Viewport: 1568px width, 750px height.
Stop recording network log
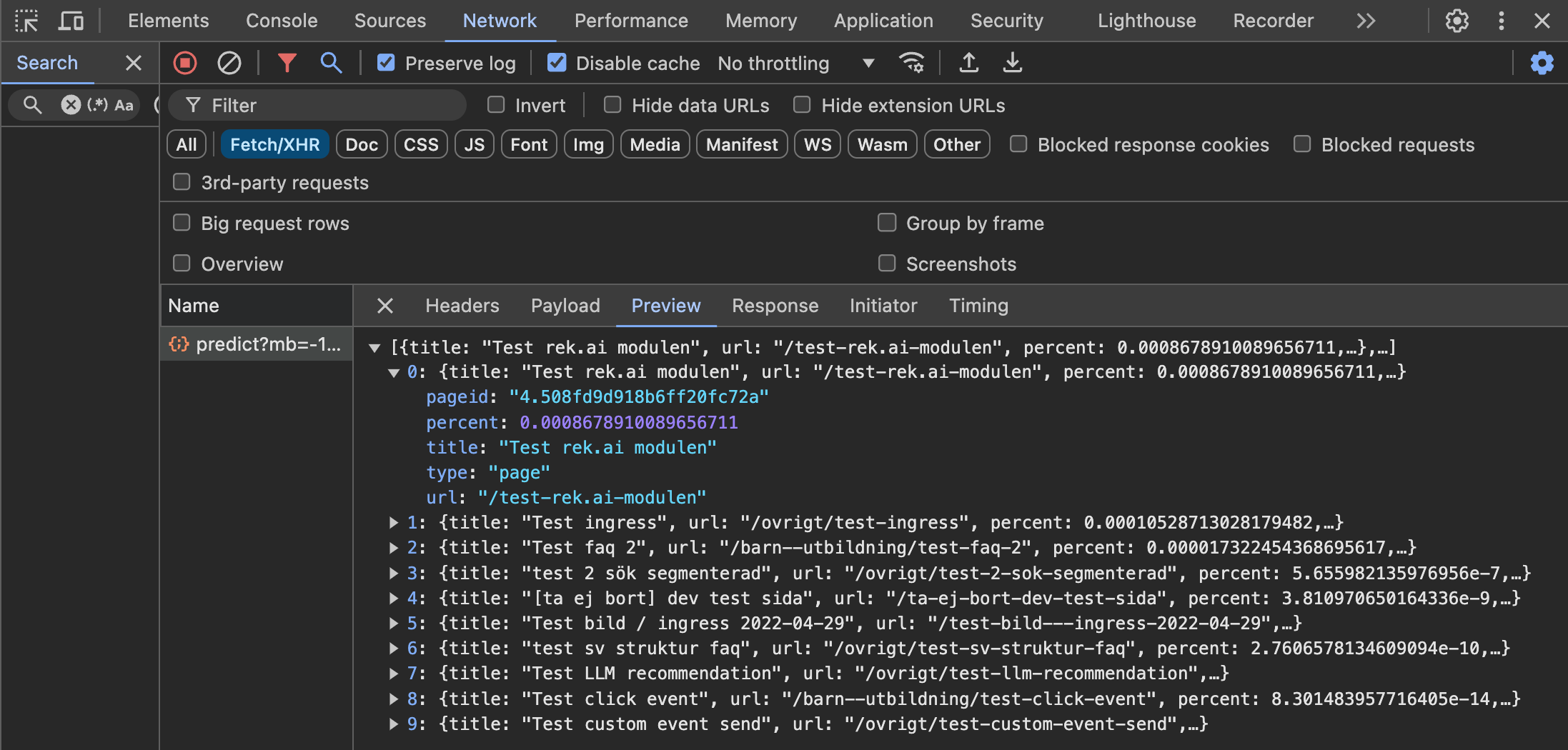pos(185,63)
